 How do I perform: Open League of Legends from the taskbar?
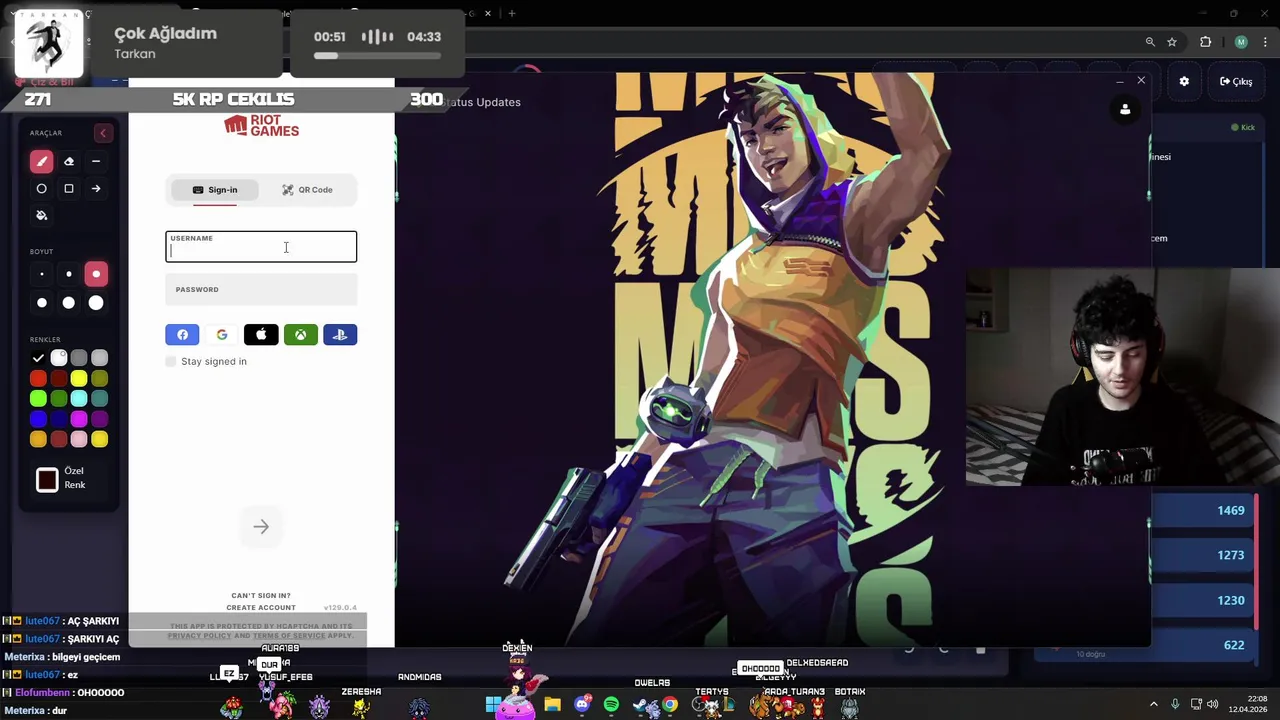coord(729,705)
